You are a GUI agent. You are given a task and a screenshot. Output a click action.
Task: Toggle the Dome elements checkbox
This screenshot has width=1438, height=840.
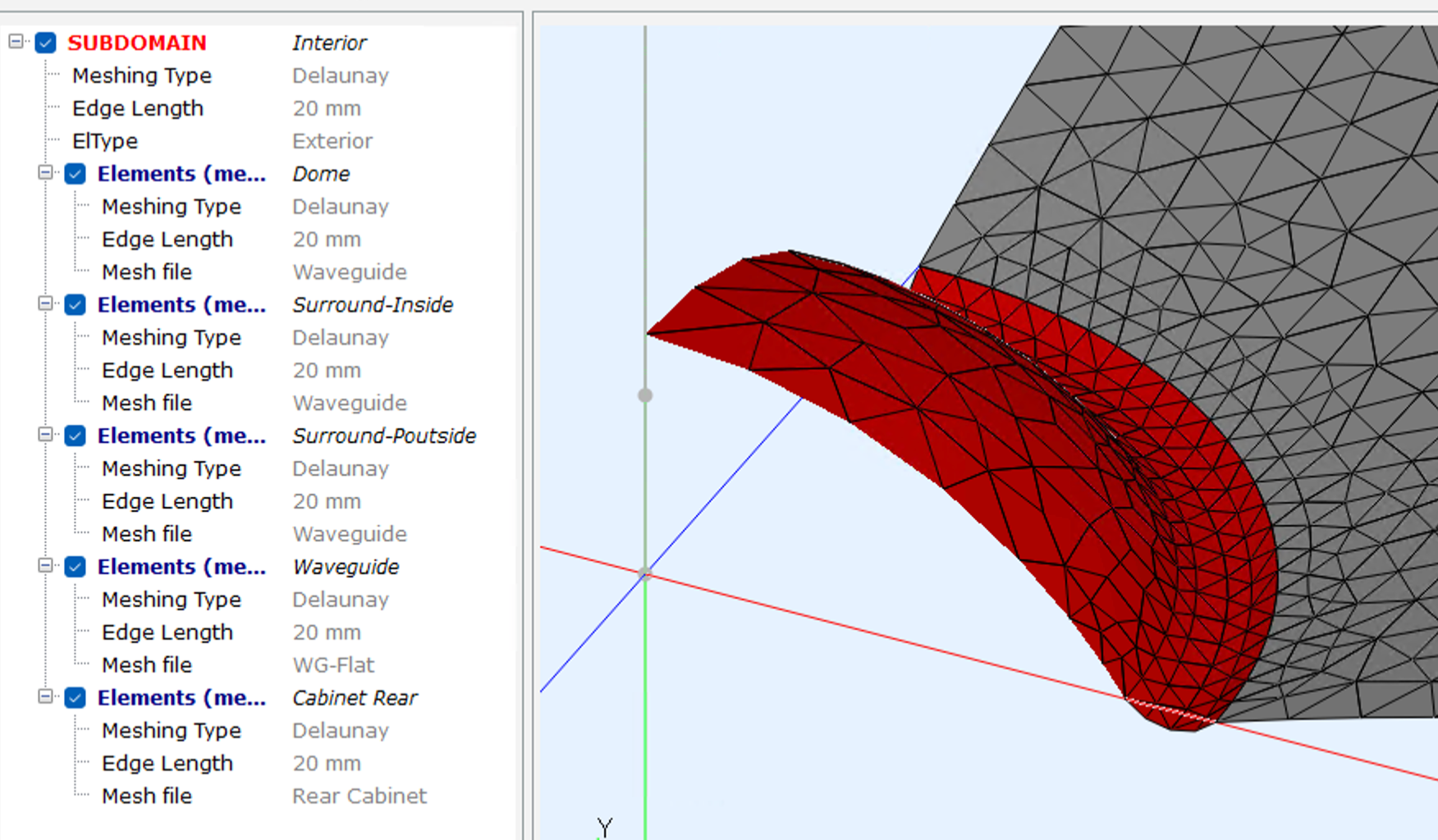76,174
